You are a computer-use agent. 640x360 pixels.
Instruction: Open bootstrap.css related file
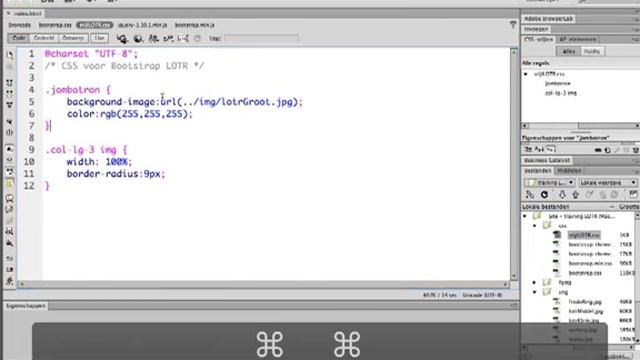(x=55, y=25)
